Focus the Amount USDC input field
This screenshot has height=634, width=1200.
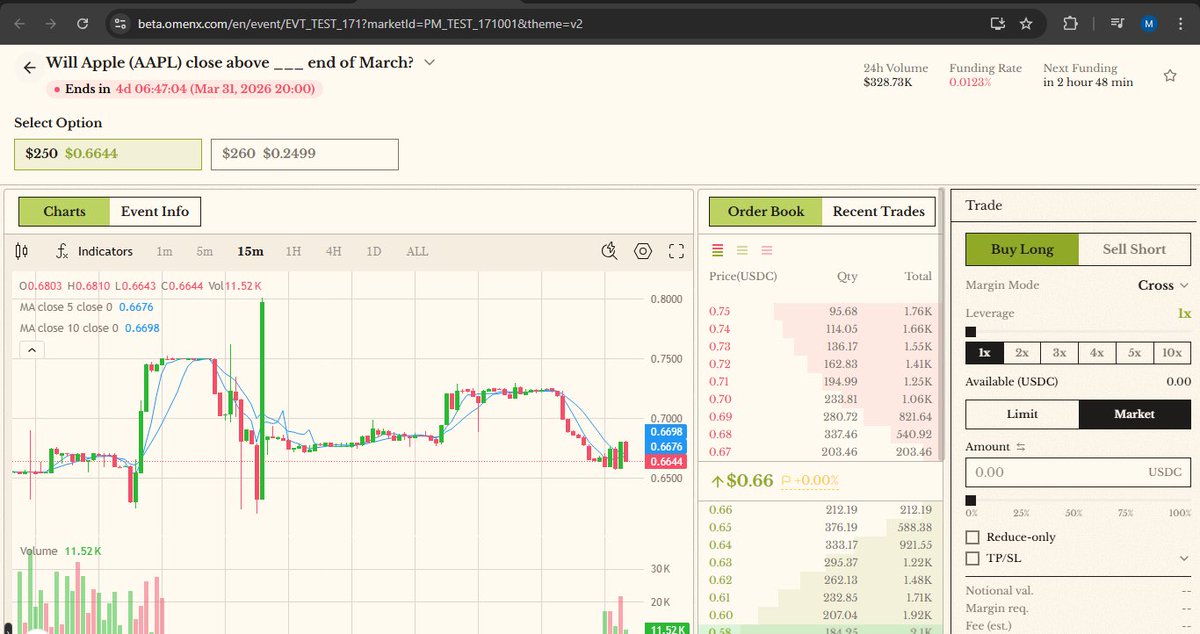coord(1079,472)
